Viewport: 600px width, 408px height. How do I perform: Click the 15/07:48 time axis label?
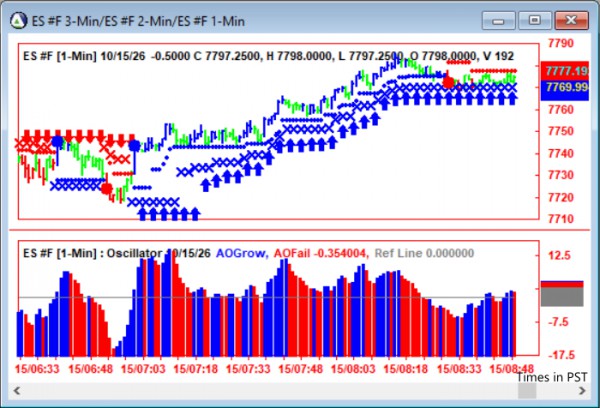point(300,369)
